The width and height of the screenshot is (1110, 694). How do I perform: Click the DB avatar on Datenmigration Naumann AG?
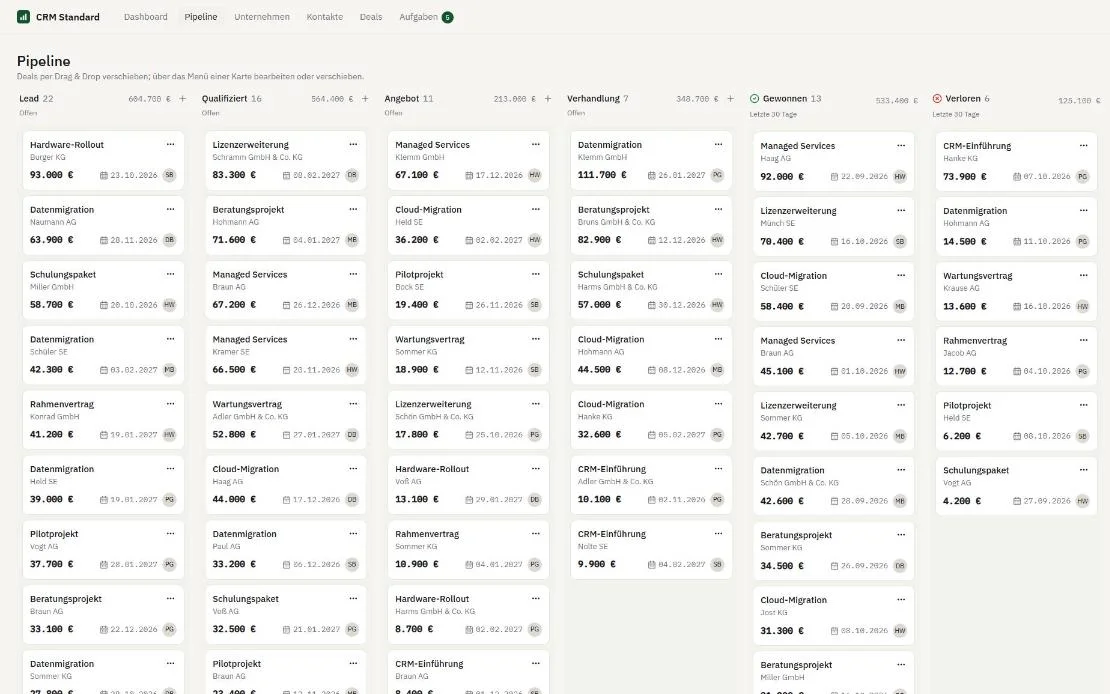point(169,240)
